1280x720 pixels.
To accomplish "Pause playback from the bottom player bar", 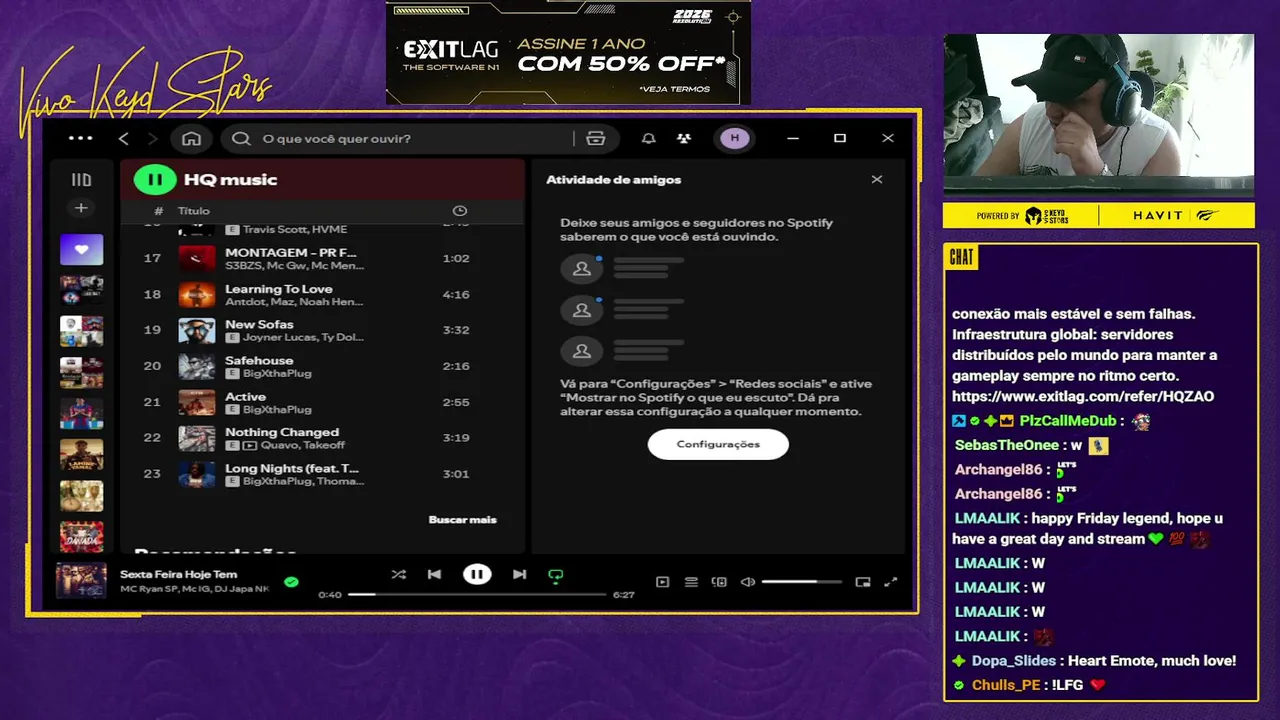I will 477,574.
